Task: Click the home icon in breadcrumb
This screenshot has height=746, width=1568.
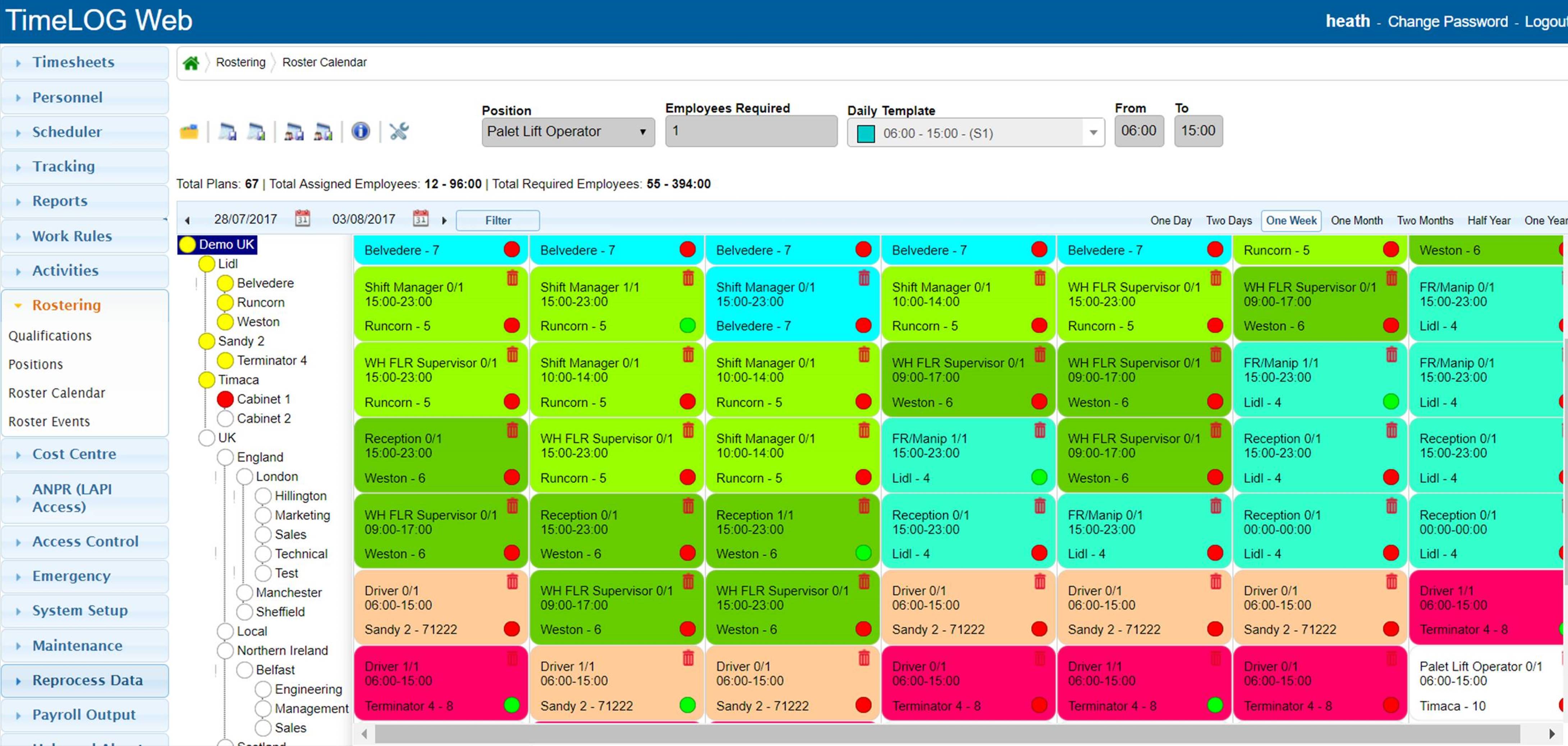Action: click(x=191, y=63)
